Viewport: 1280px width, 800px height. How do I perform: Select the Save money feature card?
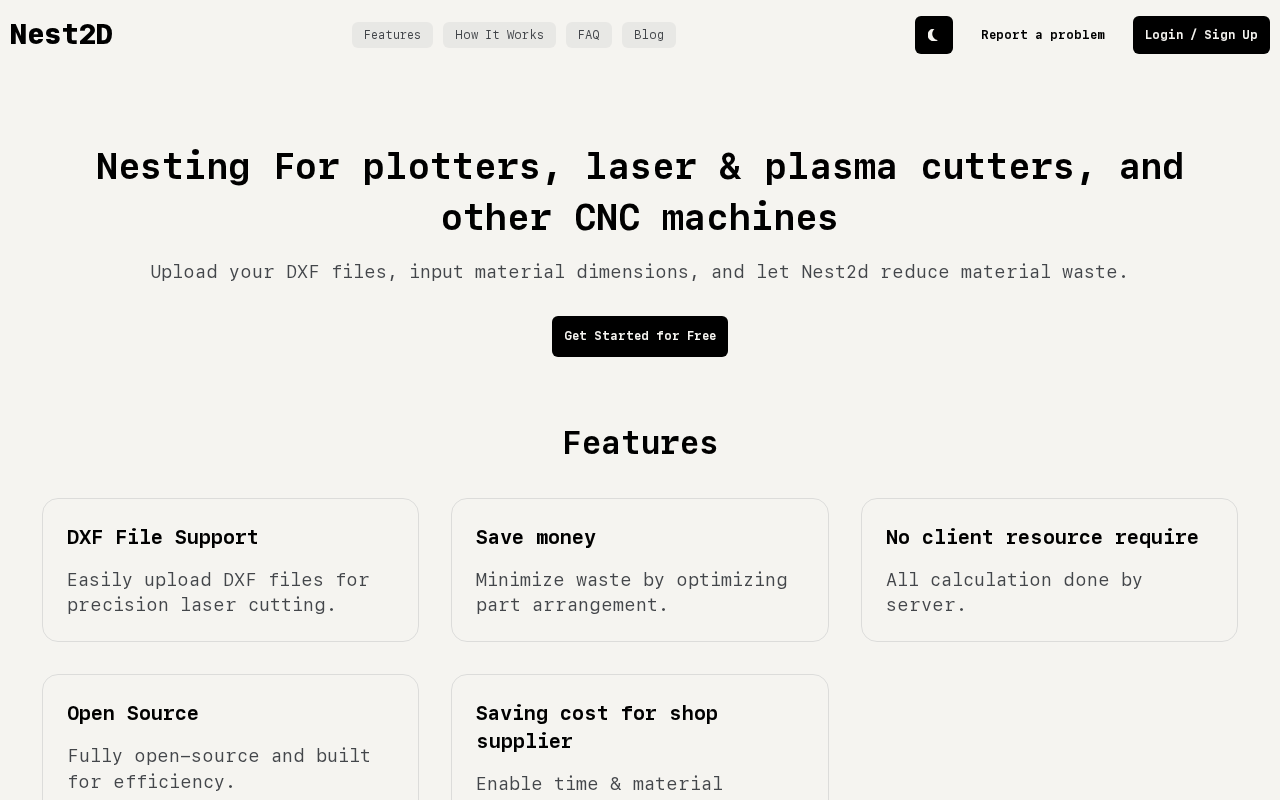(x=640, y=570)
